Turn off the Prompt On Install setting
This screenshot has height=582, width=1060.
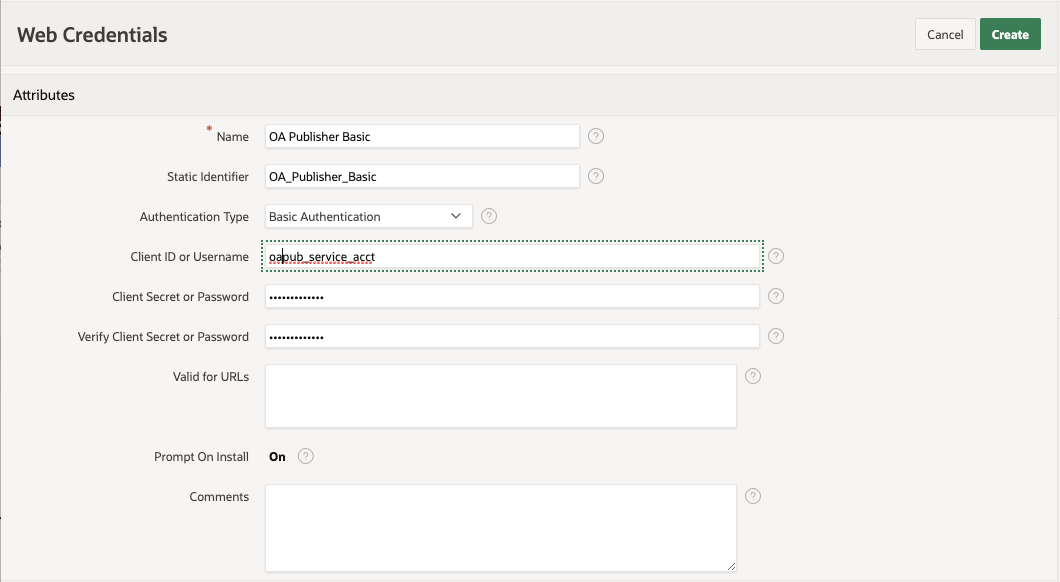(277, 456)
